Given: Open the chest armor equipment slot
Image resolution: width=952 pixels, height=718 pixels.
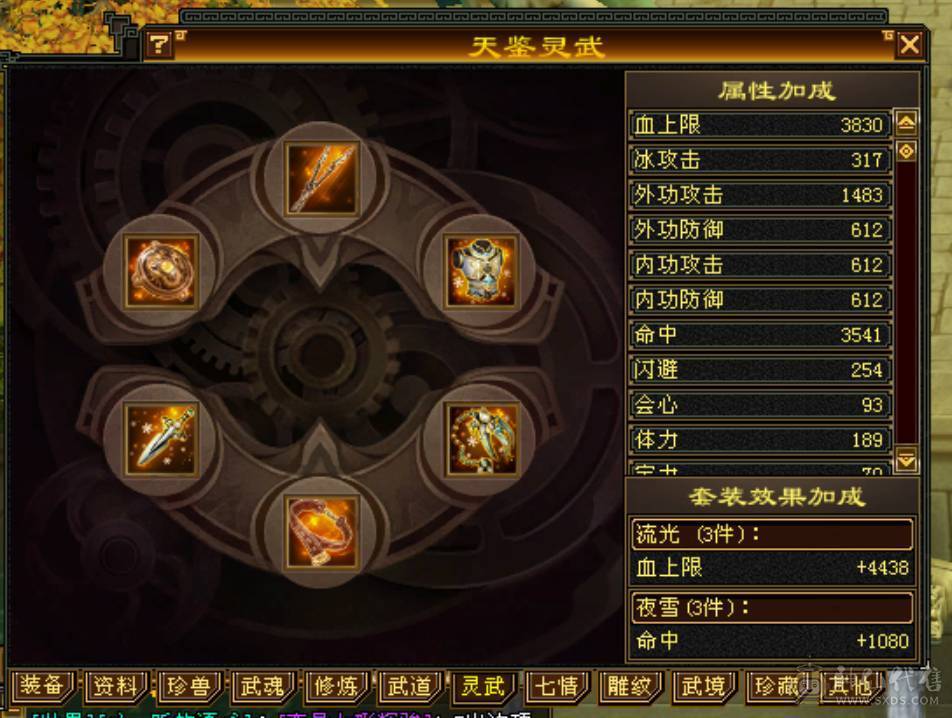Looking at the screenshot, I should 481,271.
